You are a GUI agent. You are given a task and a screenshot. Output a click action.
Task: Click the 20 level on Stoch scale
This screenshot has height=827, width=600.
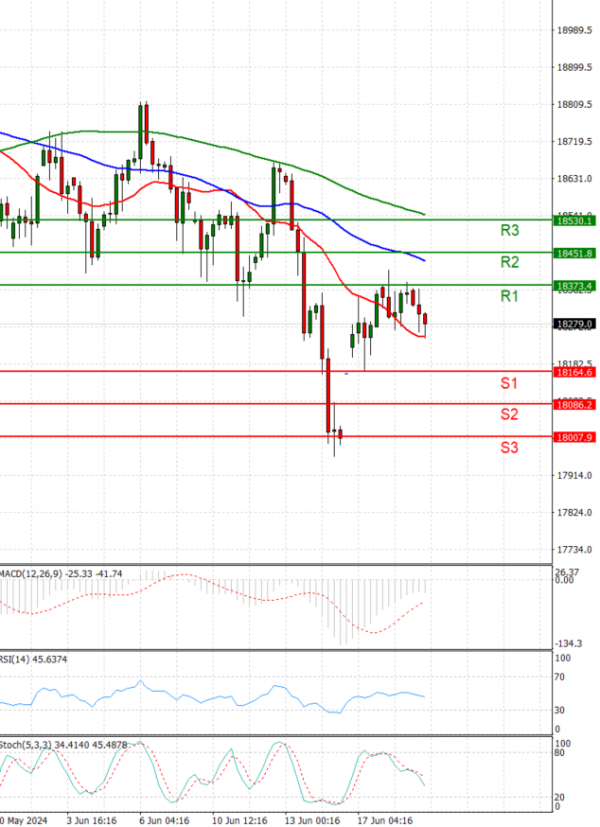click(560, 797)
